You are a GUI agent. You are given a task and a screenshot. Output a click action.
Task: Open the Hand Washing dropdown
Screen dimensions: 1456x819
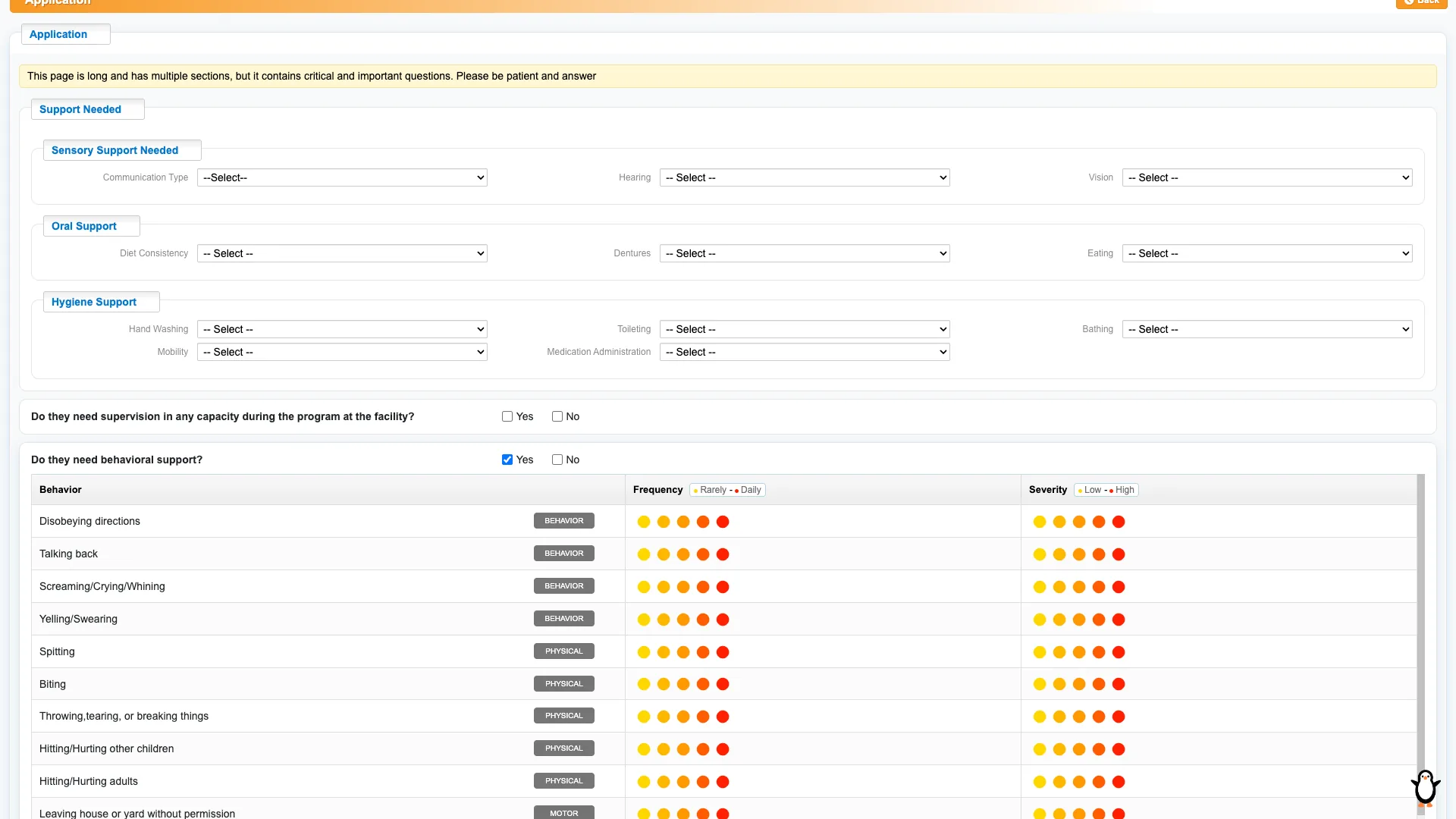[x=342, y=329]
